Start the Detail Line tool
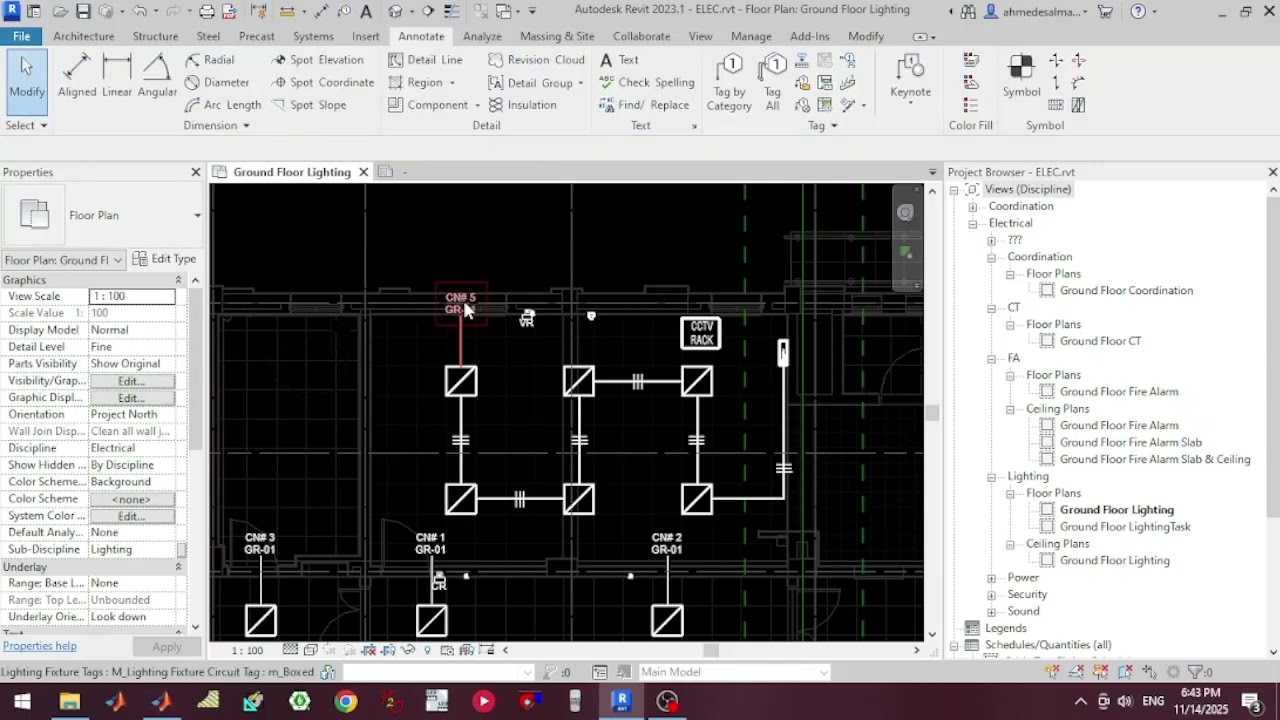The height and width of the screenshot is (720, 1280). 425,60
